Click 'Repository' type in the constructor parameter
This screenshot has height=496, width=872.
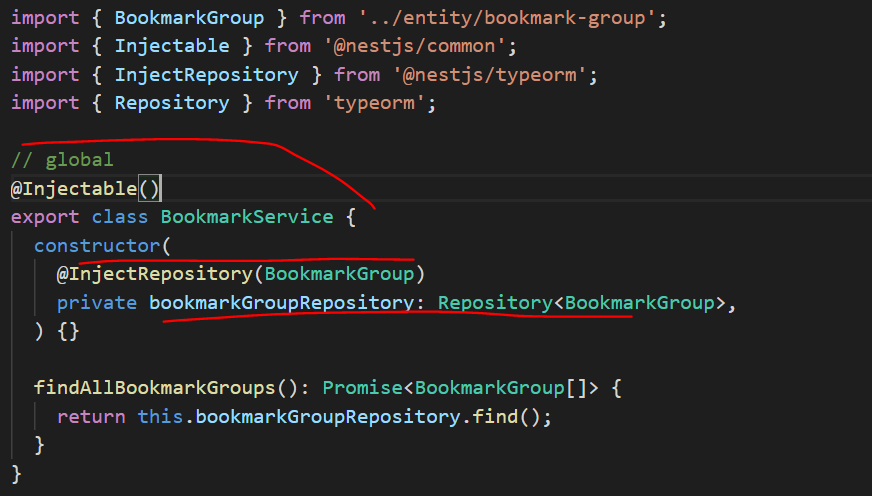pyautogui.click(x=495, y=303)
